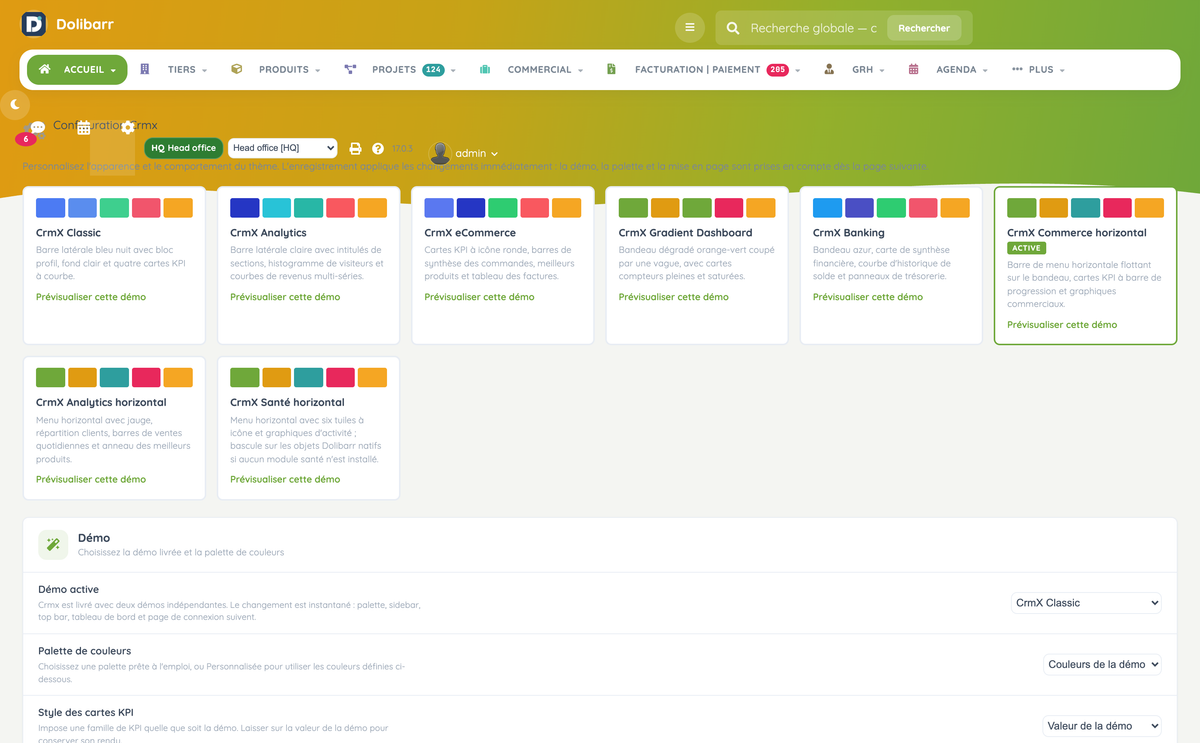Image resolution: width=1200 pixels, height=743 pixels.
Task: Open the Plus menu
Action: (x=1038, y=70)
